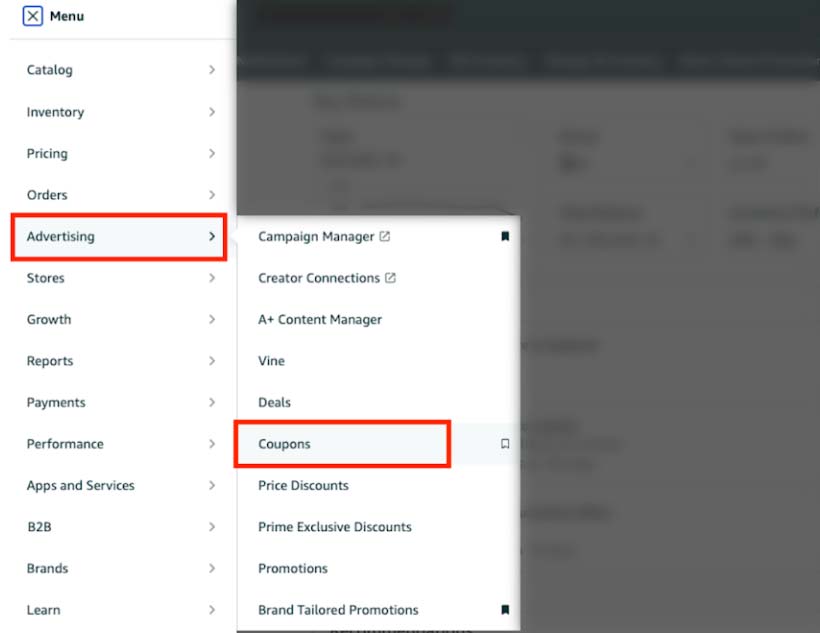Viewport: 820px width, 633px height.
Task: Open Creator Connections from the submenu
Action: click(319, 278)
